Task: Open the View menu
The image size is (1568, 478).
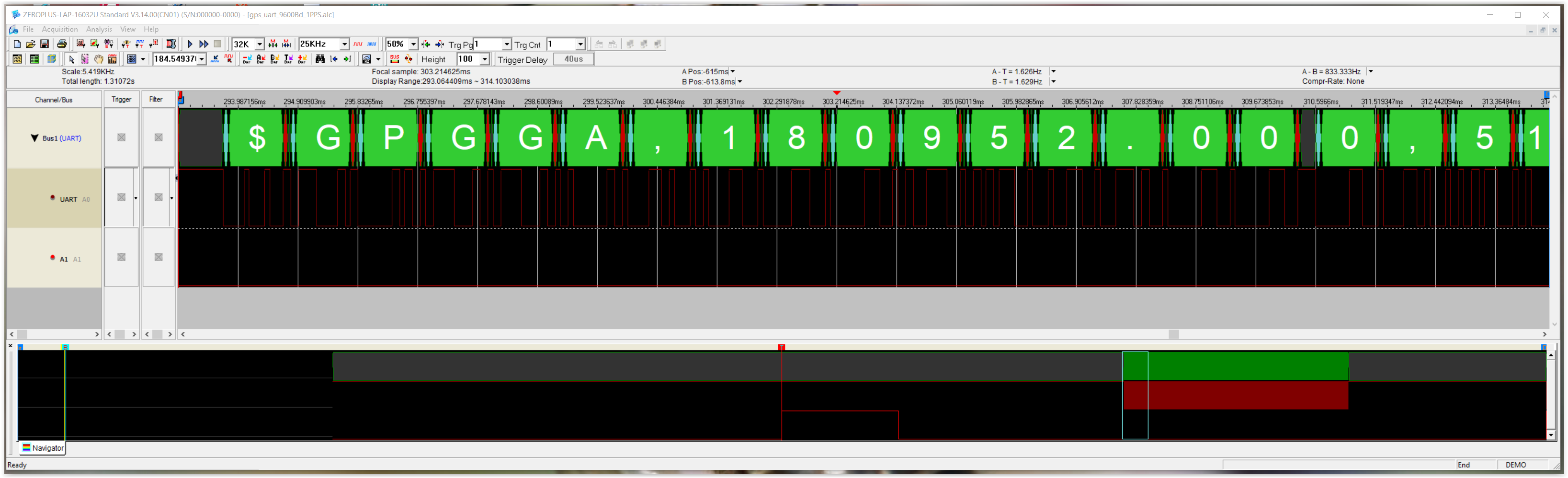Action: pyautogui.click(x=128, y=29)
